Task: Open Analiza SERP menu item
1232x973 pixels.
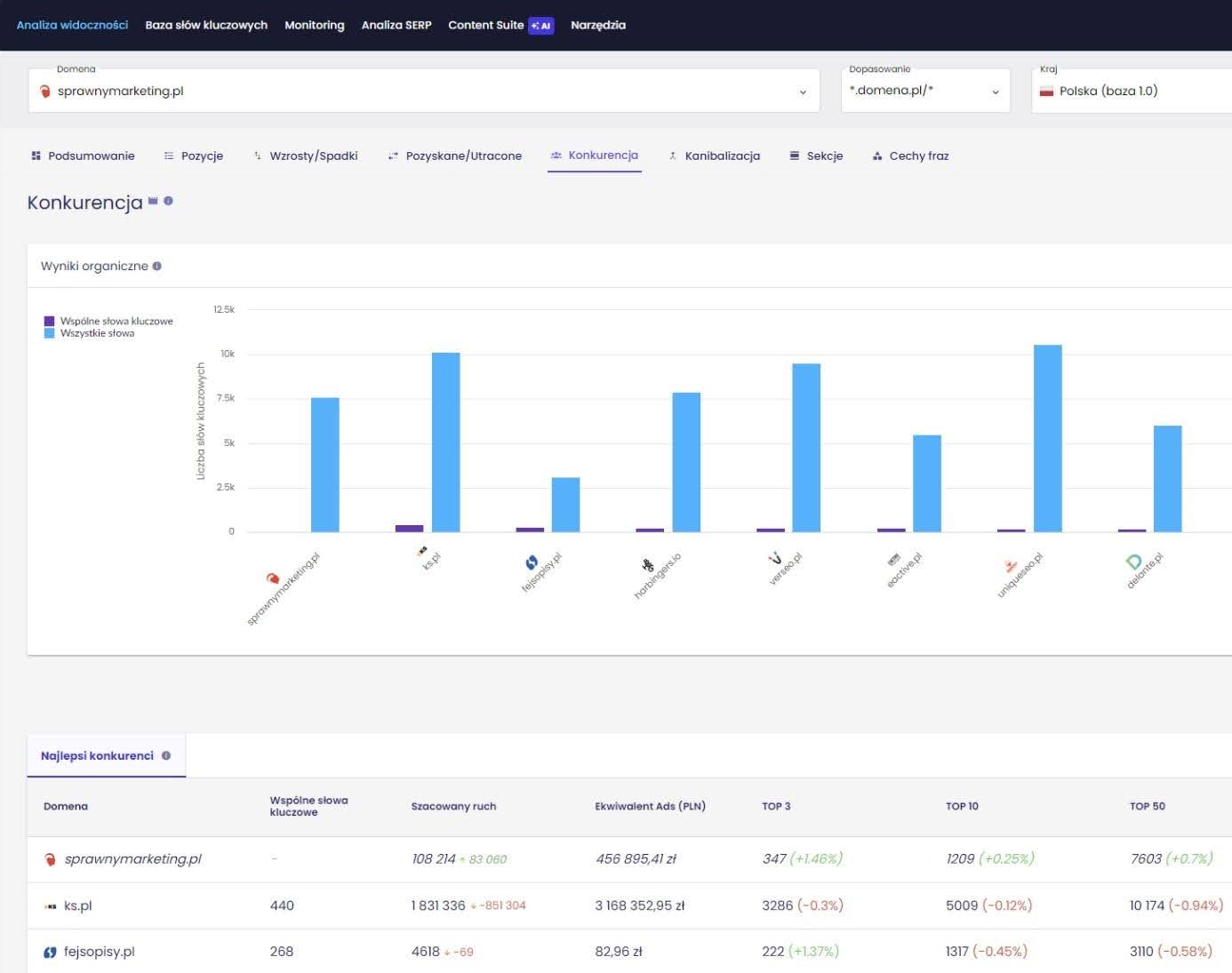Action: [x=396, y=25]
